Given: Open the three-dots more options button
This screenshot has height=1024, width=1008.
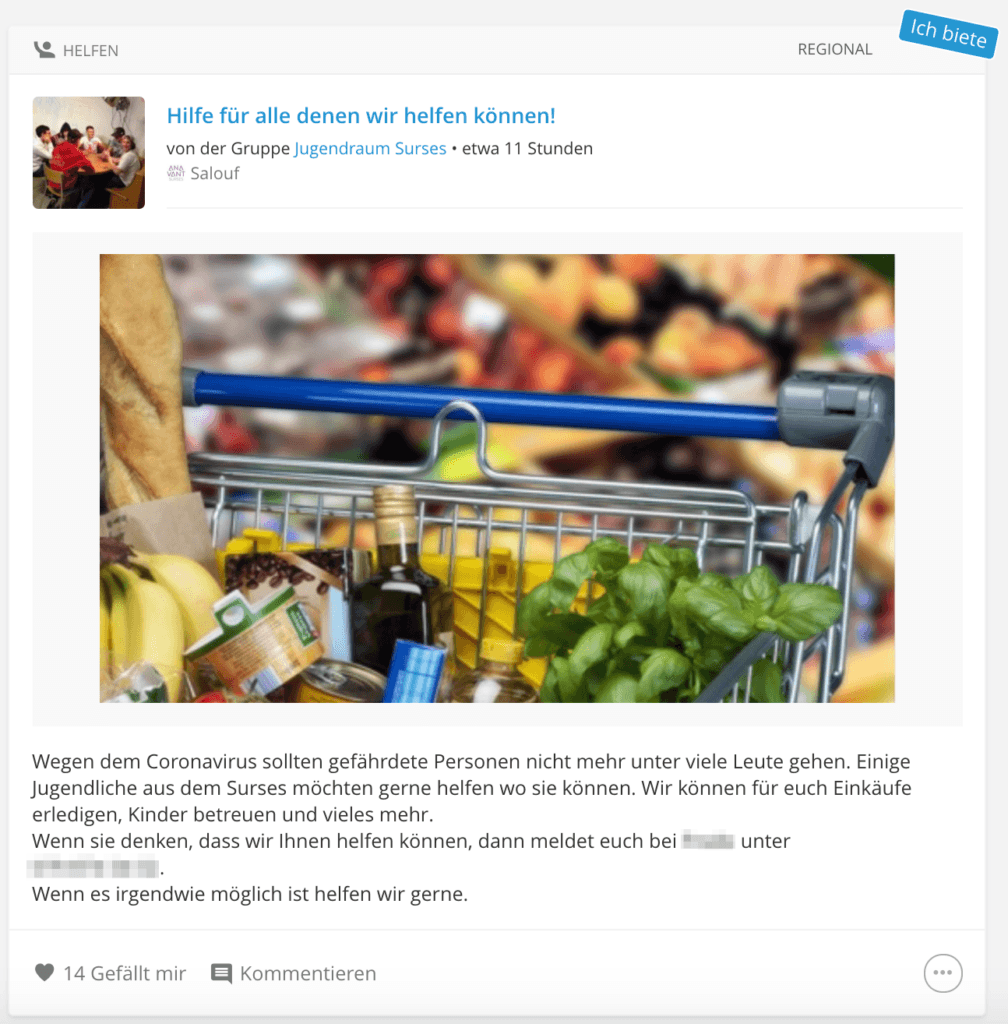Looking at the screenshot, I should pyautogui.click(x=943, y=972).
